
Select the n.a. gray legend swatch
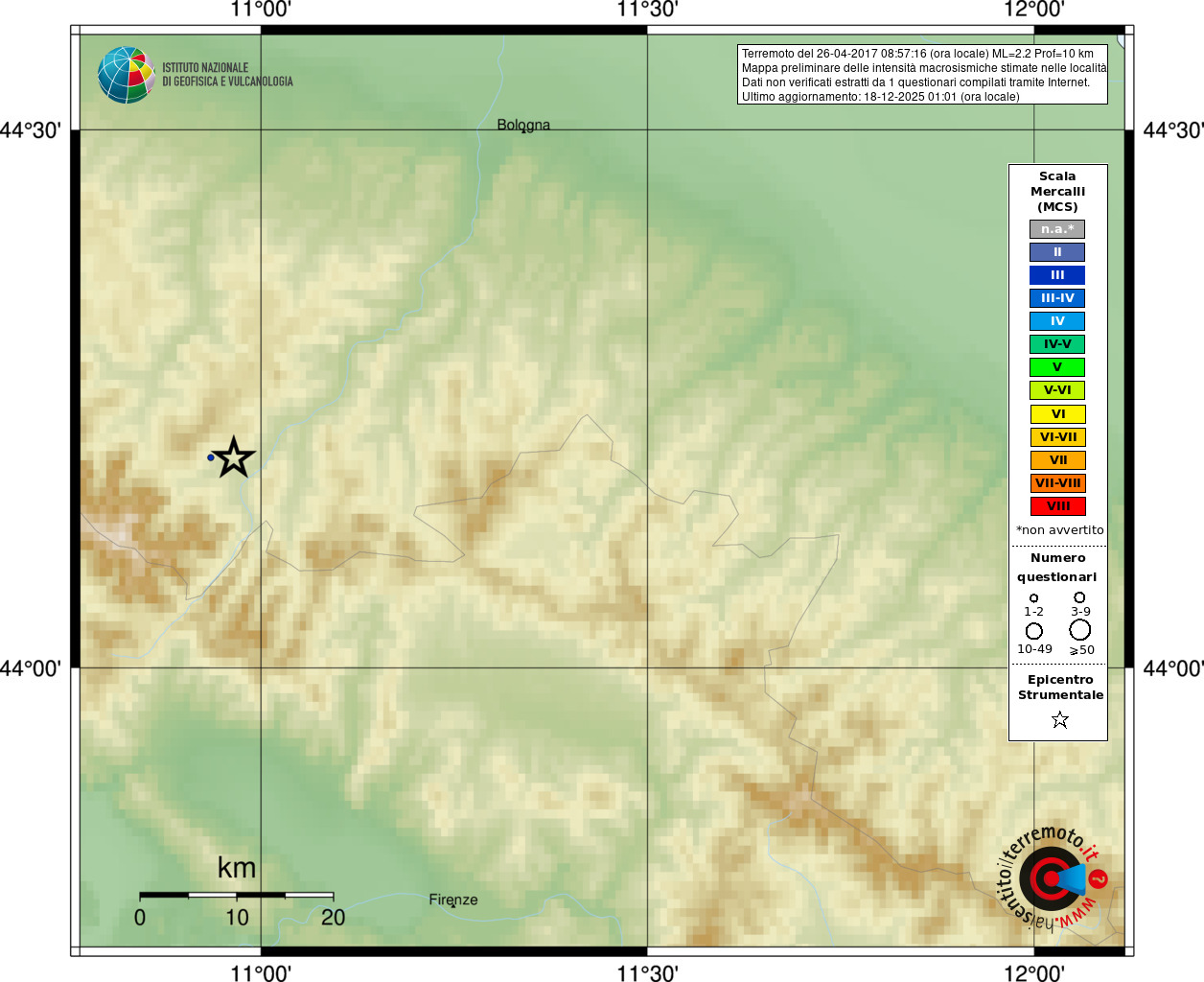tap(1057, 229)
